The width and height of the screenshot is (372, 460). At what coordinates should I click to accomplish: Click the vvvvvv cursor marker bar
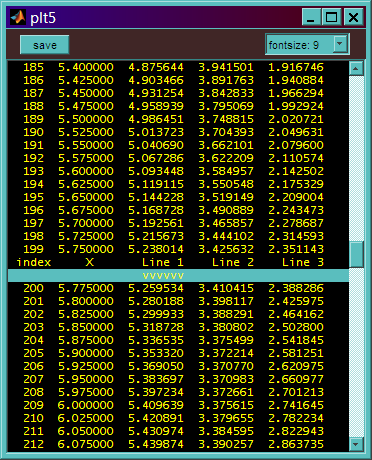(178, 276)
